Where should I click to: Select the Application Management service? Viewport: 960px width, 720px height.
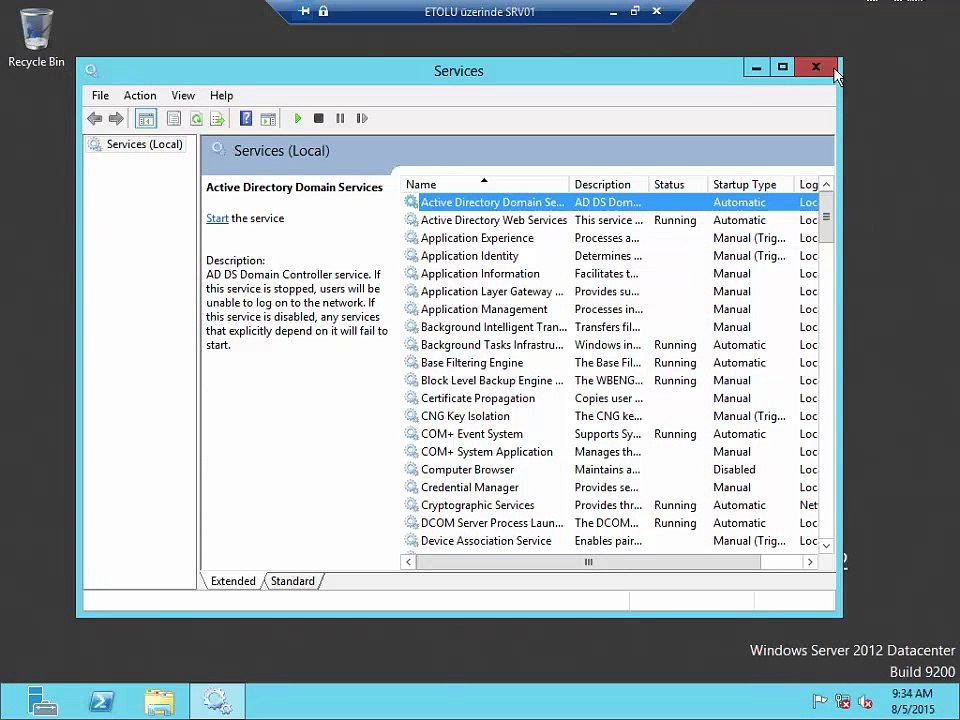(x=610, y=309)
